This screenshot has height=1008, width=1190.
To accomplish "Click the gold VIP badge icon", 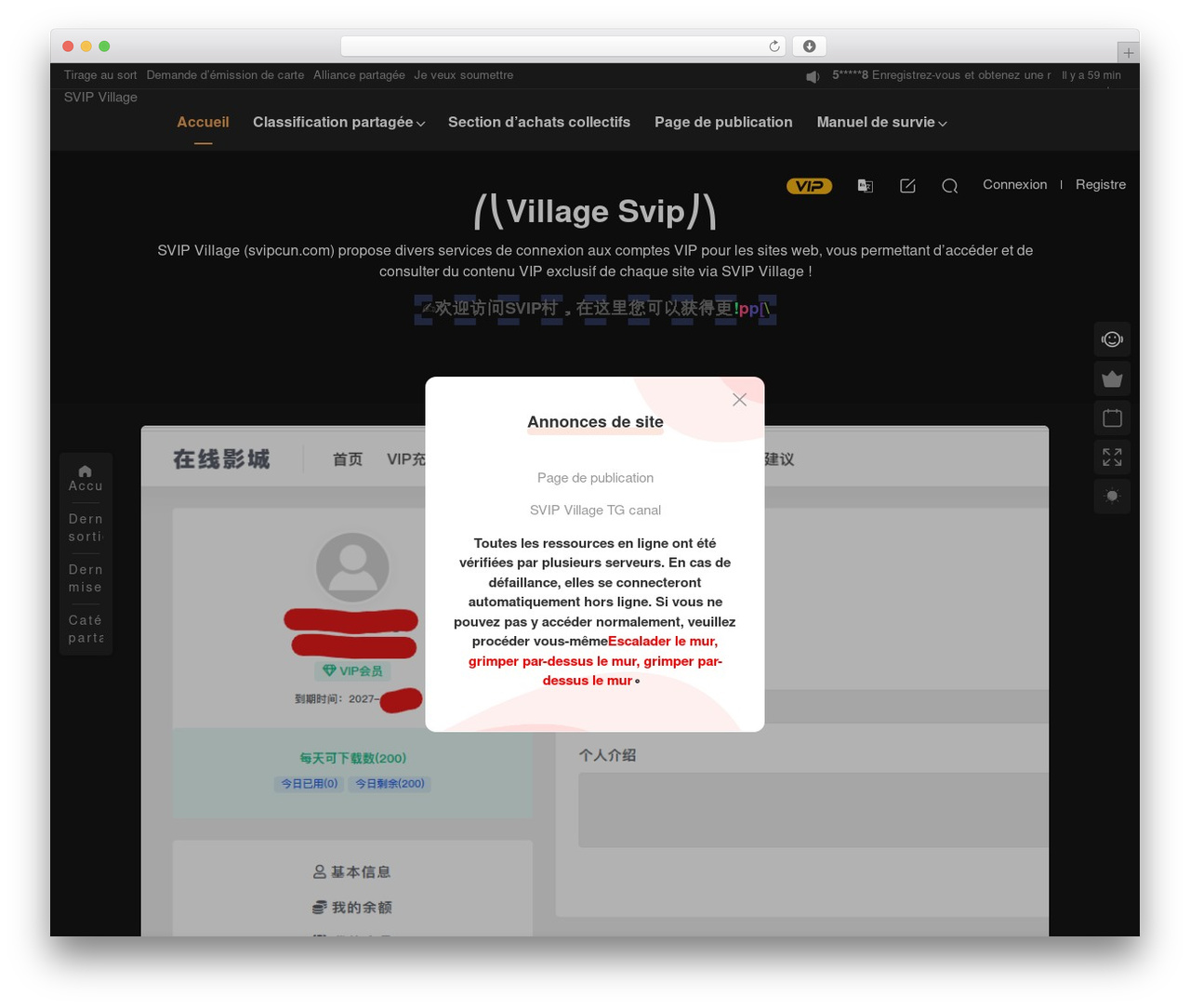I will (x=809, y=186).
